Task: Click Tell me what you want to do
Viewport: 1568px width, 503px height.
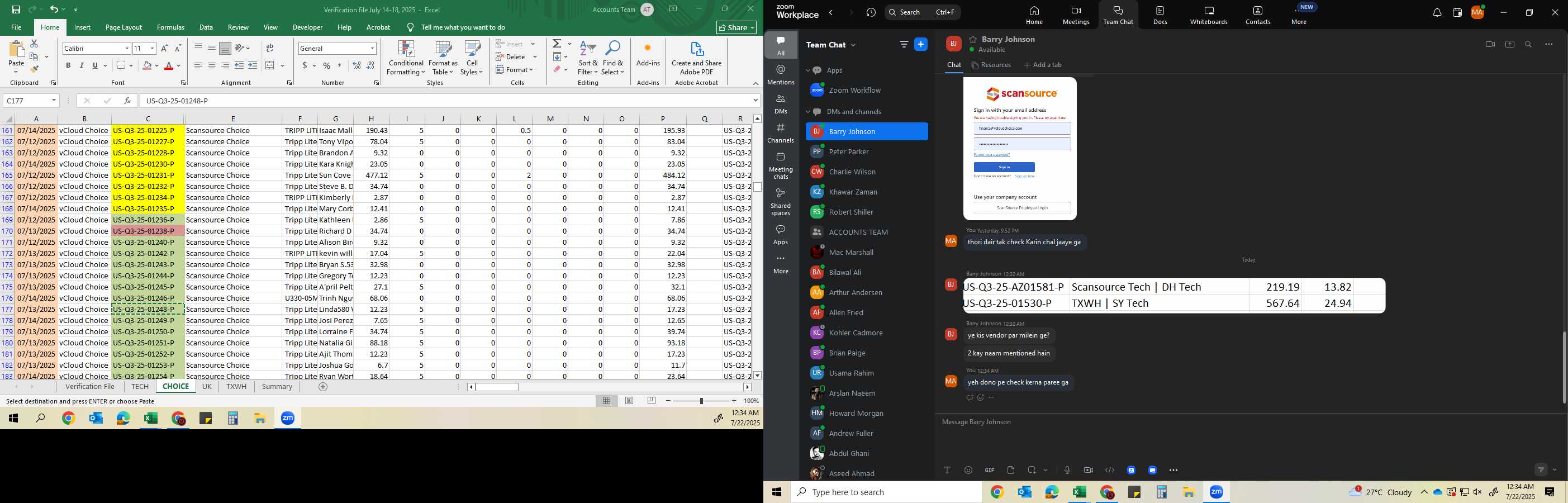Action: point(463,27)
